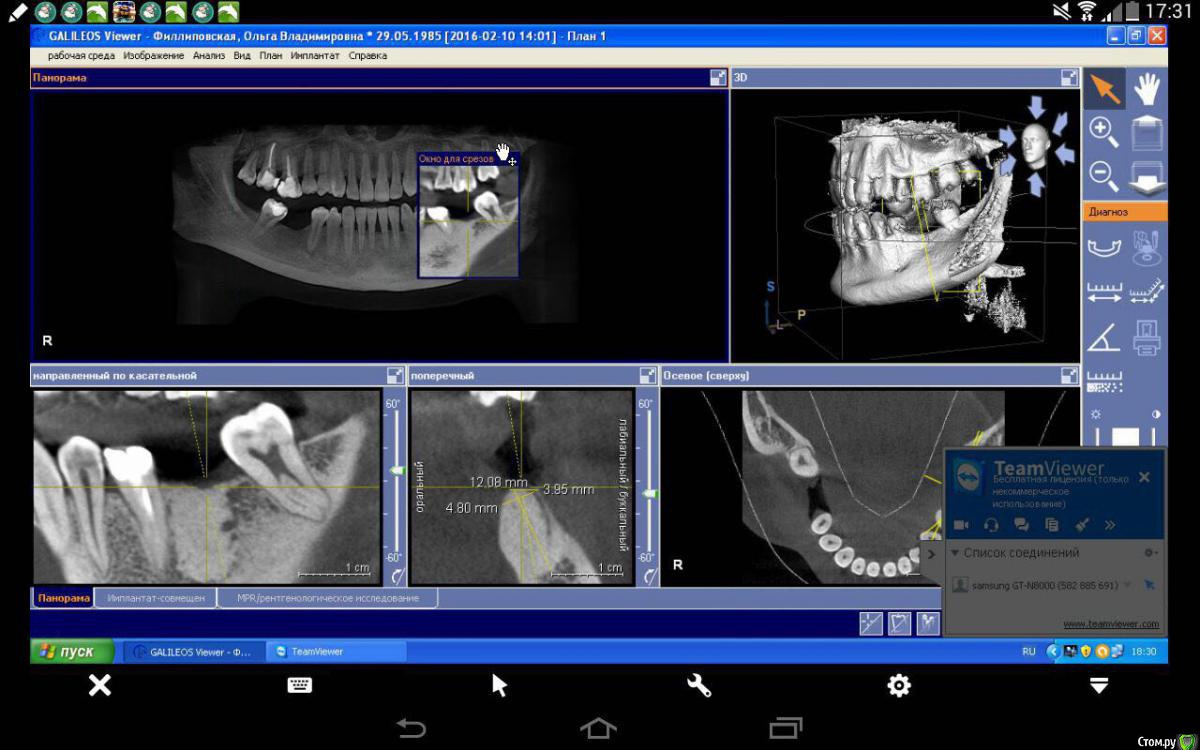Switch to MPR/рентгенологическое исследование tab
This screenshot has width=1200, height=750.
click(327, 598)
